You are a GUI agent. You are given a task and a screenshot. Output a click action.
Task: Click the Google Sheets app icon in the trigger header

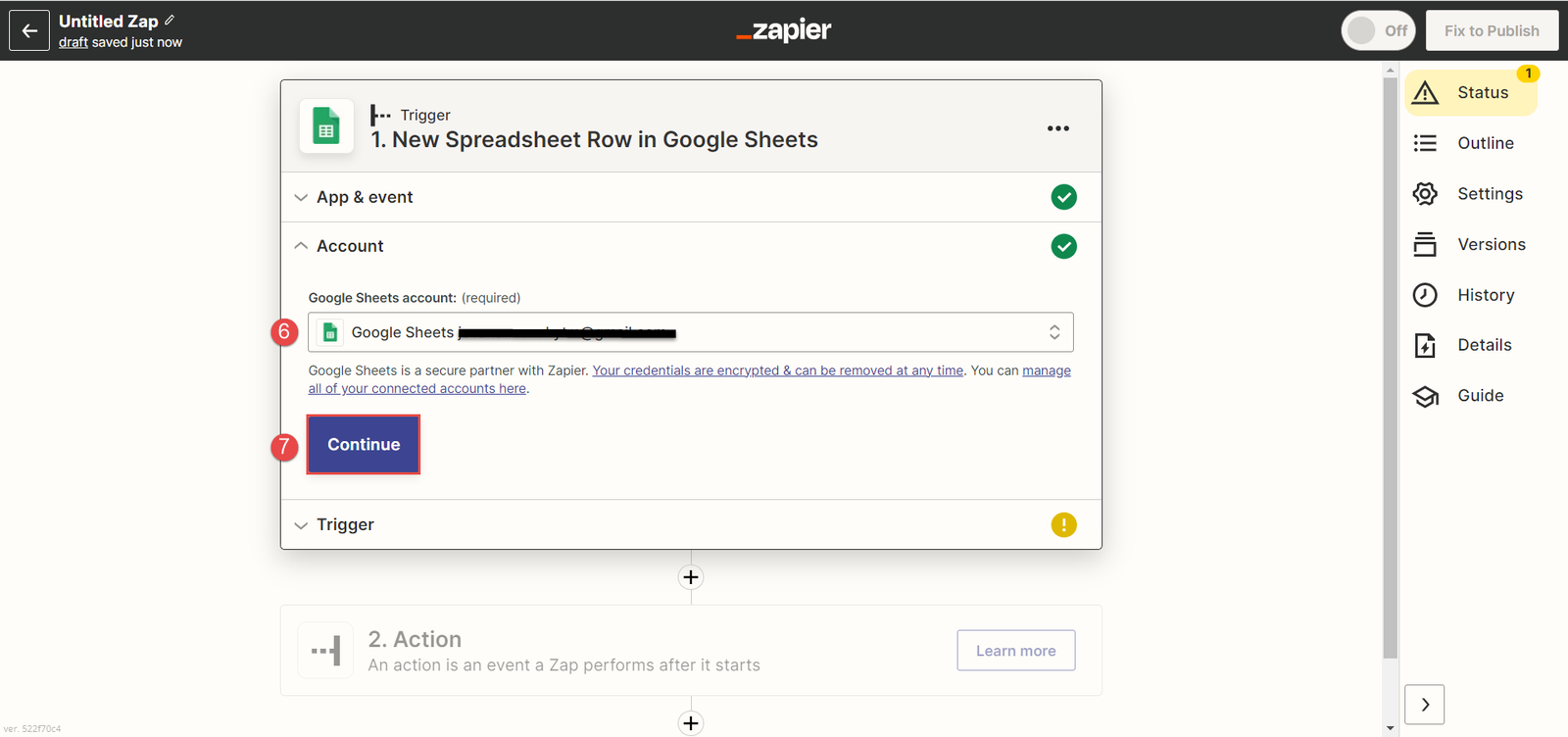[x=326, y=127]
